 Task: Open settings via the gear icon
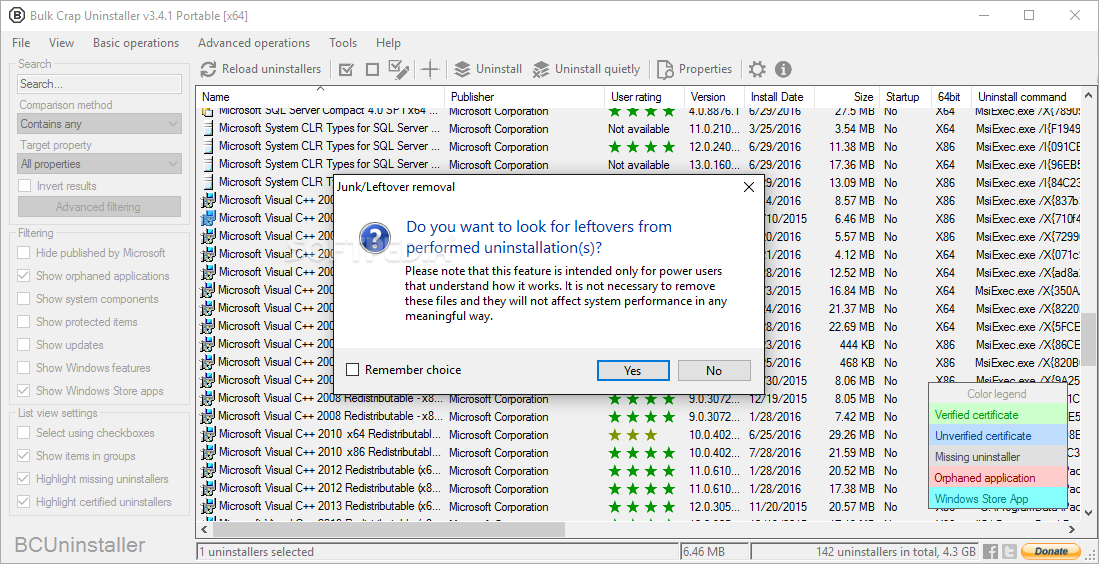coord(757,69)
